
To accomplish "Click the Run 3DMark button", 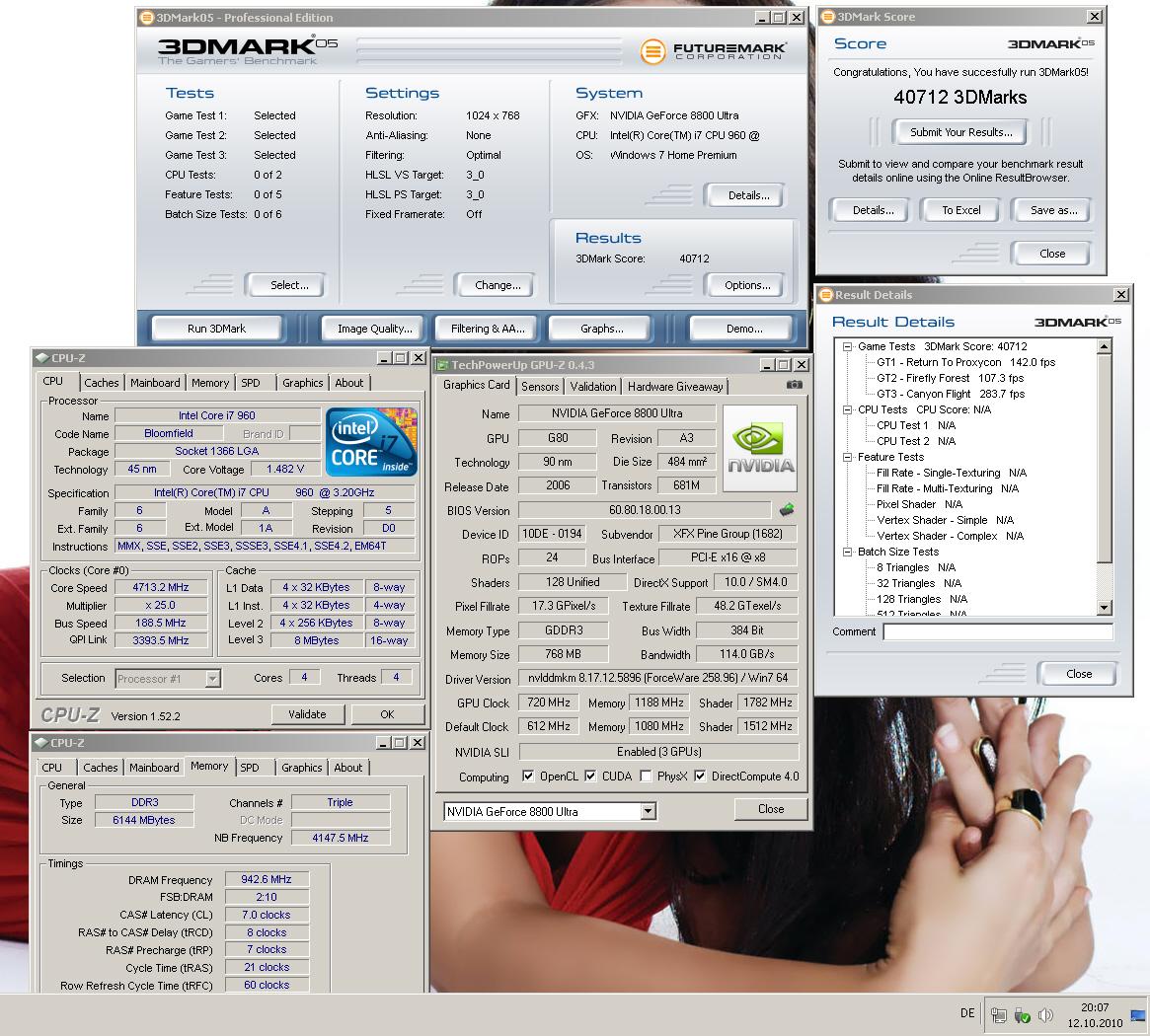I will click(x=216, y=329).
